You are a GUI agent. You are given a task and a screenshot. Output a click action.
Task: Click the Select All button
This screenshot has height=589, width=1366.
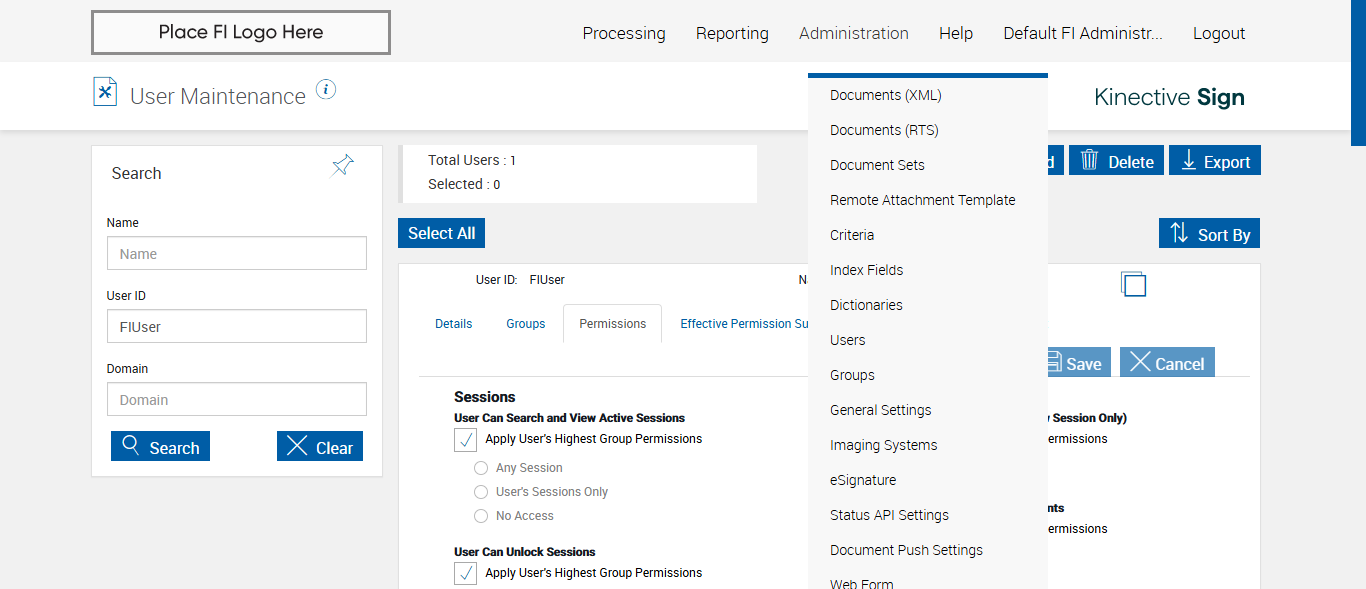(441, 233)
